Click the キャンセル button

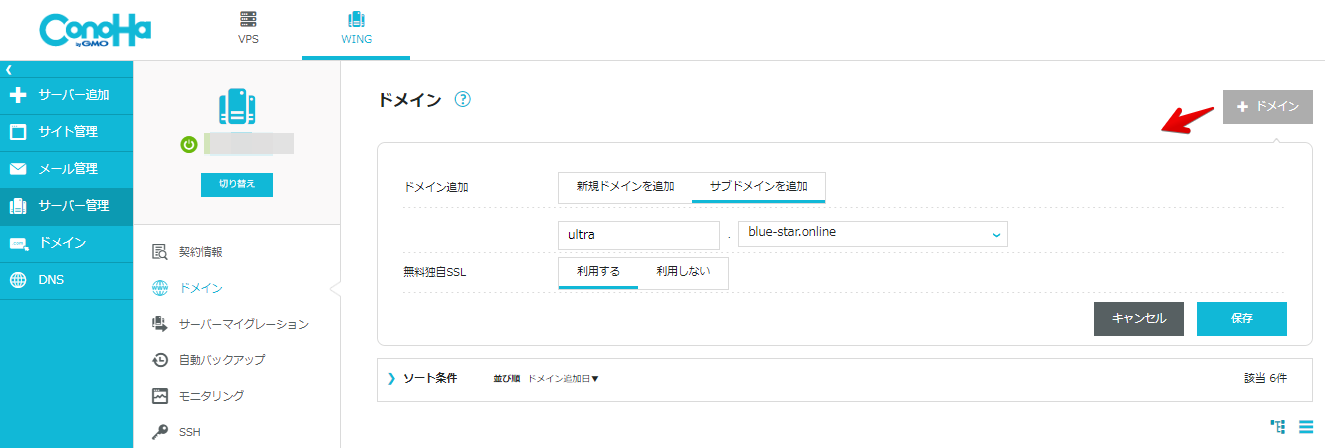1139,318
